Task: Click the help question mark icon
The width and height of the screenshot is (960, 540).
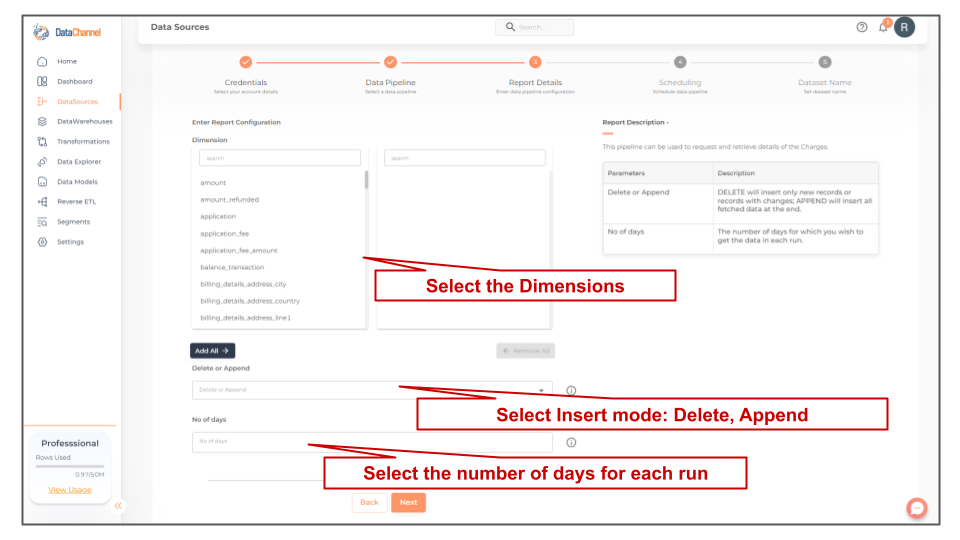Action: click(861, 27)
